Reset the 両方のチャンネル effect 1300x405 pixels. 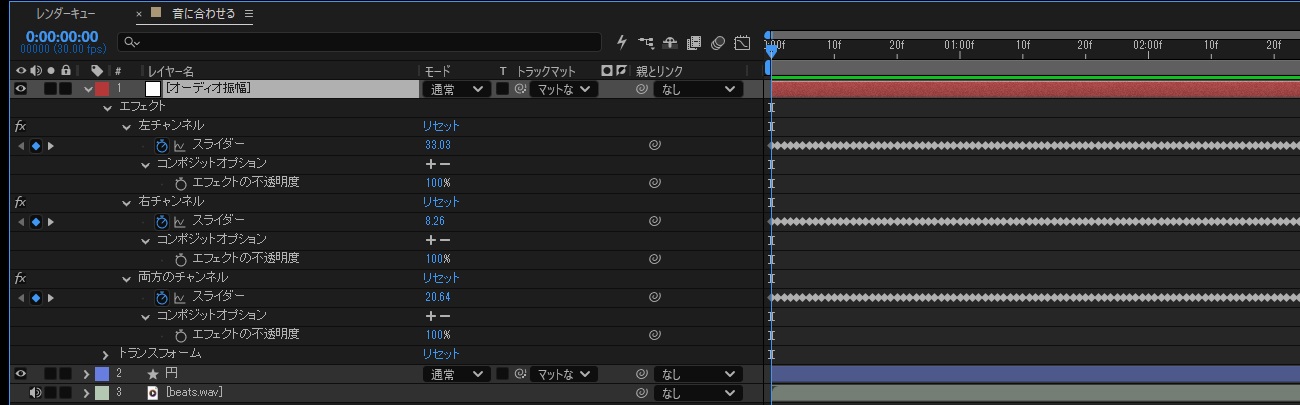coord(441,278)
